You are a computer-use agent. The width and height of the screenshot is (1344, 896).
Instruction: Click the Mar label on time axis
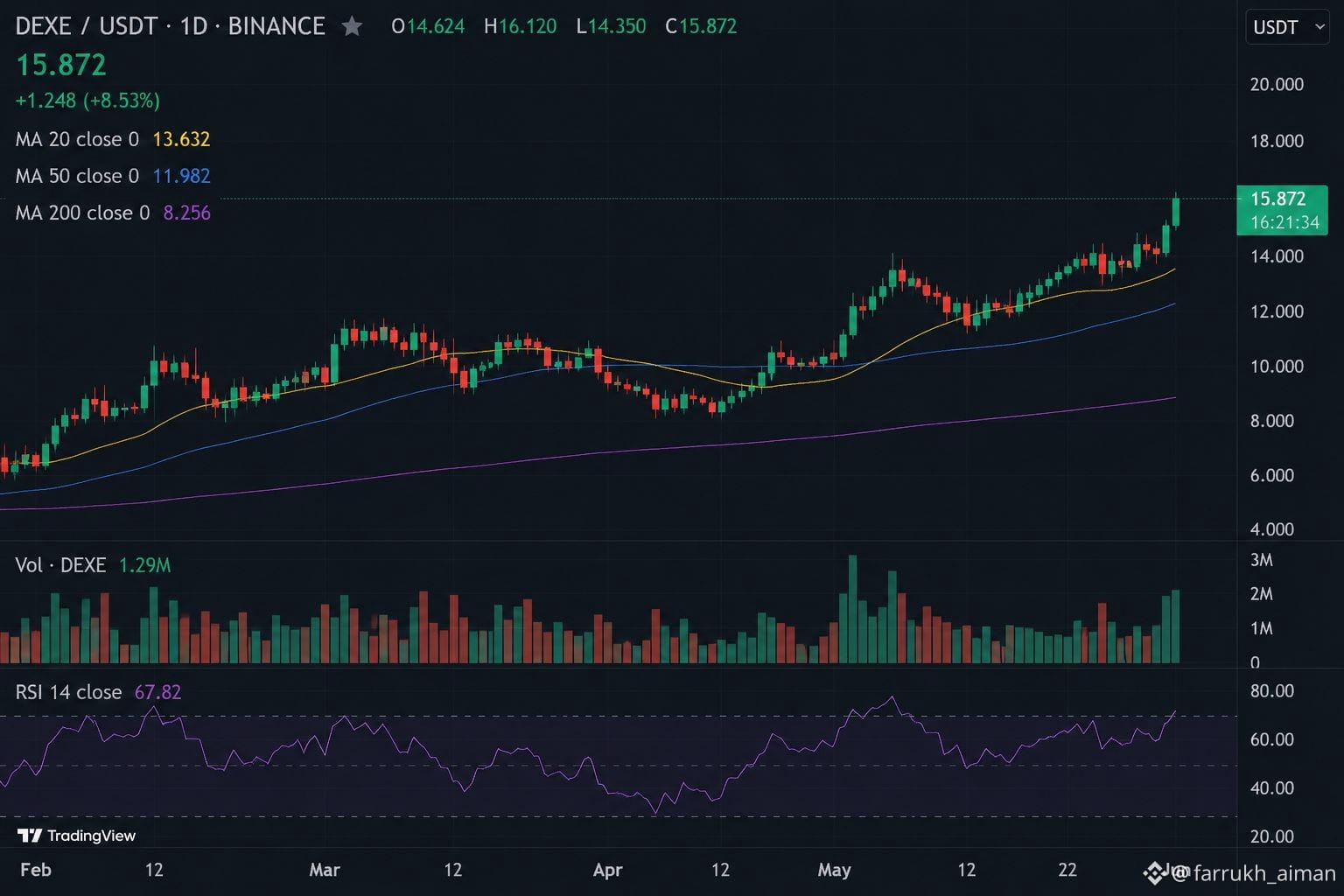tap(325, 870)
